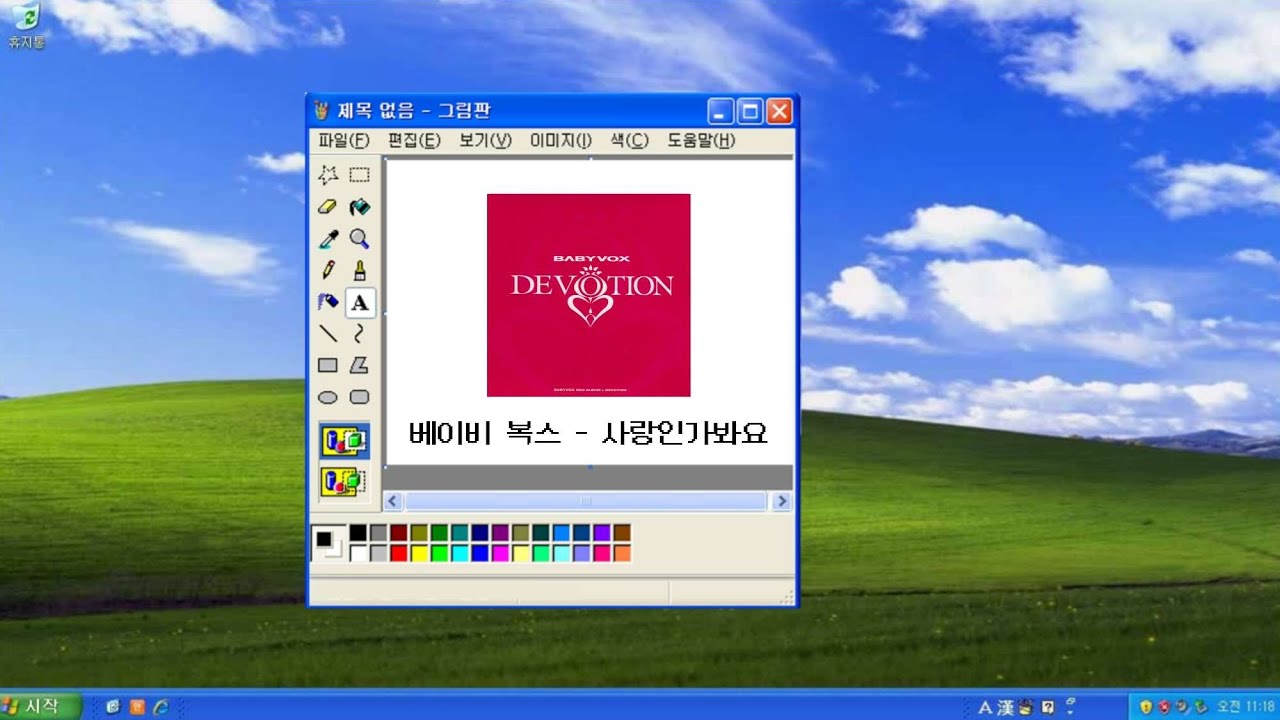
Task: Choose the bright yellow palette swatch
Action: click(419, 553)
